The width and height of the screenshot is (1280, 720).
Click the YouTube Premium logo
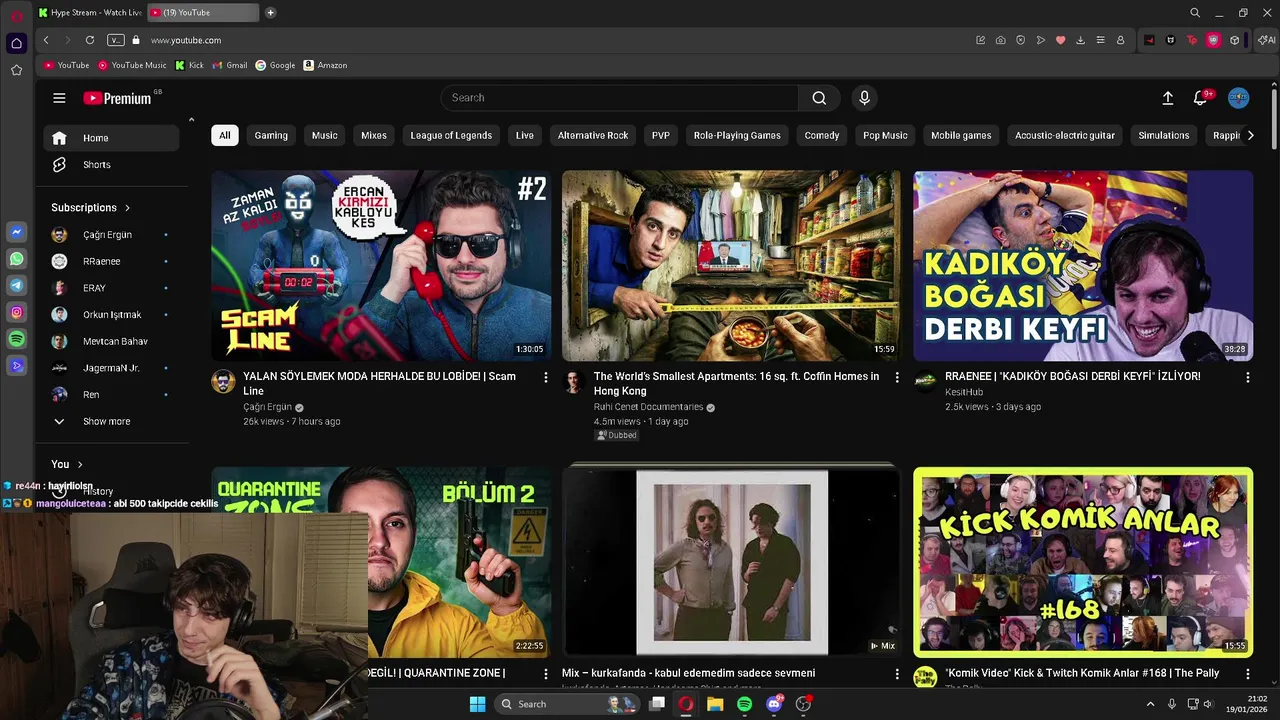tap(117, 98)
